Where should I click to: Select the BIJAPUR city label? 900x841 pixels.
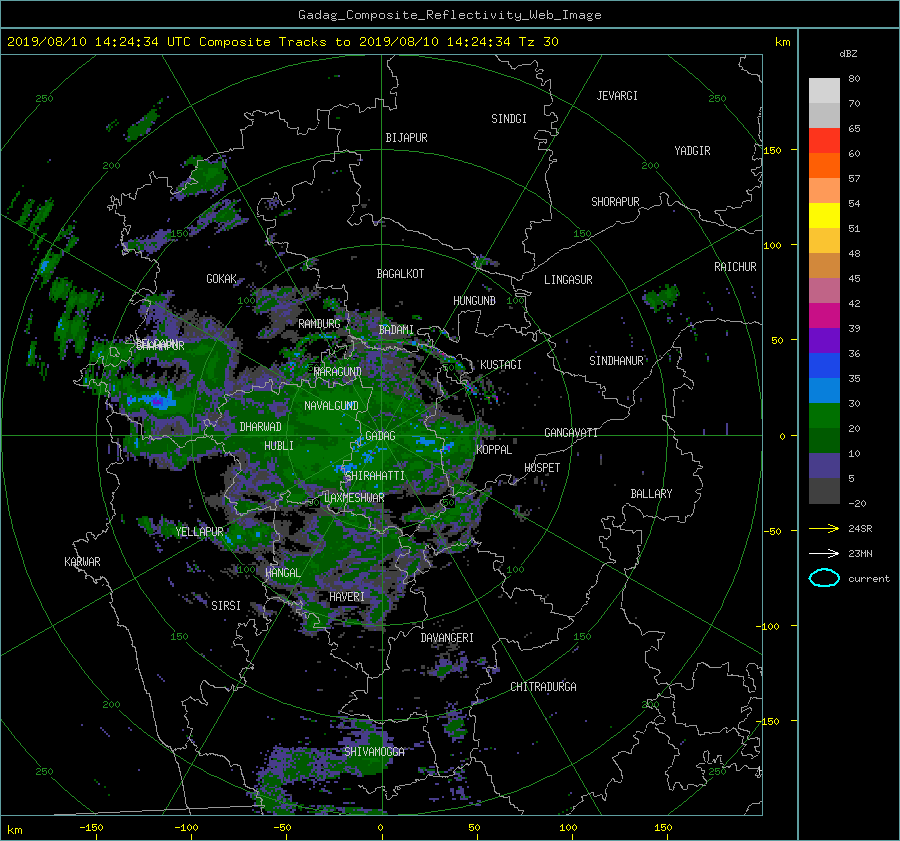tap(406, 138)
